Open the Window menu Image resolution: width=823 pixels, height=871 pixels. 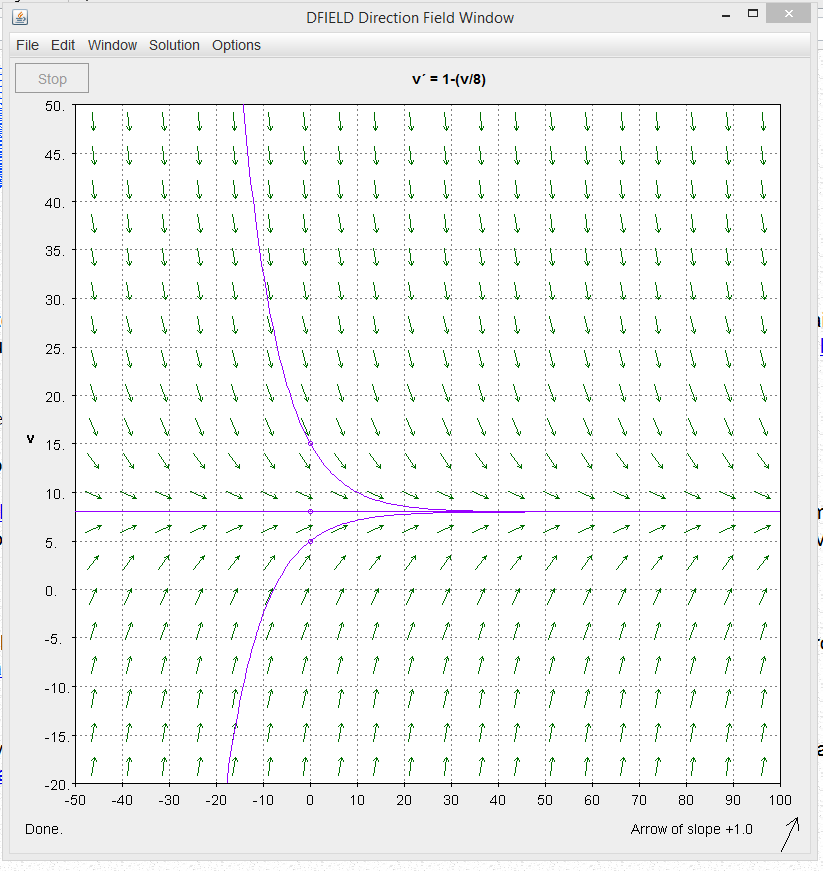(x=112, y=45)
